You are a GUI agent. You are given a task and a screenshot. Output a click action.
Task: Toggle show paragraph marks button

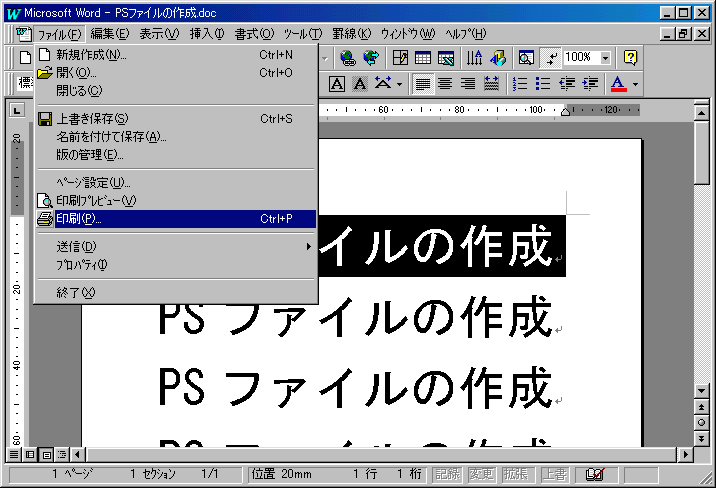551,58
